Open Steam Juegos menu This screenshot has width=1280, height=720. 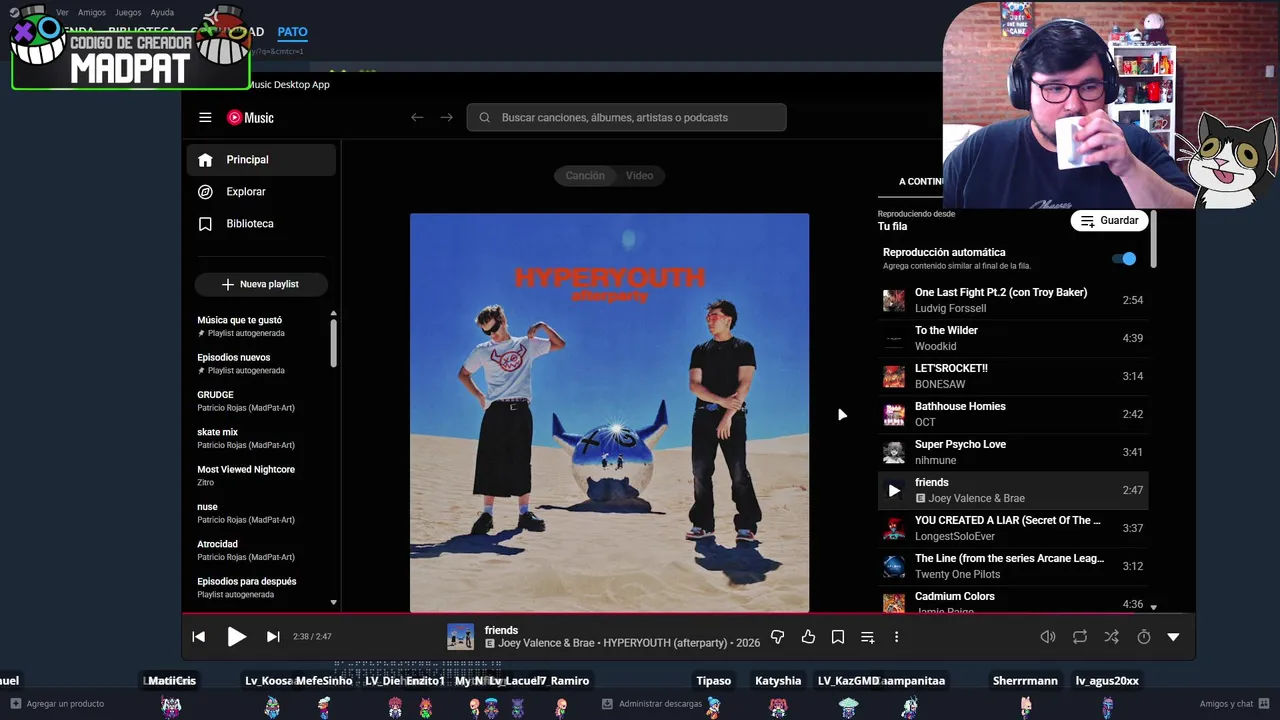pyautogui.click(x=128, y=13)
